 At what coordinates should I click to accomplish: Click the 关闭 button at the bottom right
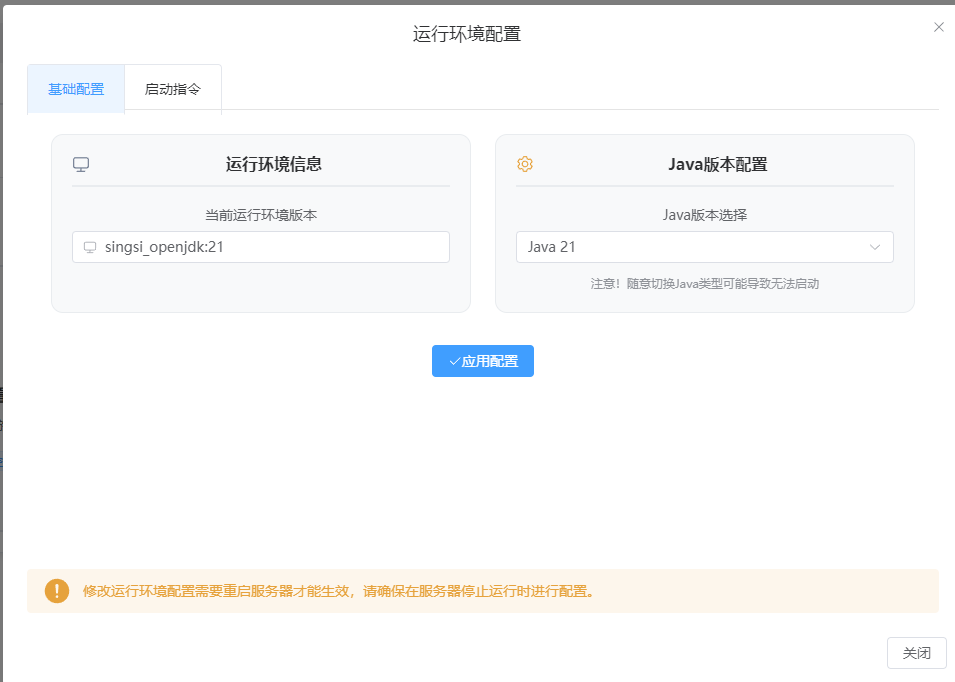click(x=916, y=653)
